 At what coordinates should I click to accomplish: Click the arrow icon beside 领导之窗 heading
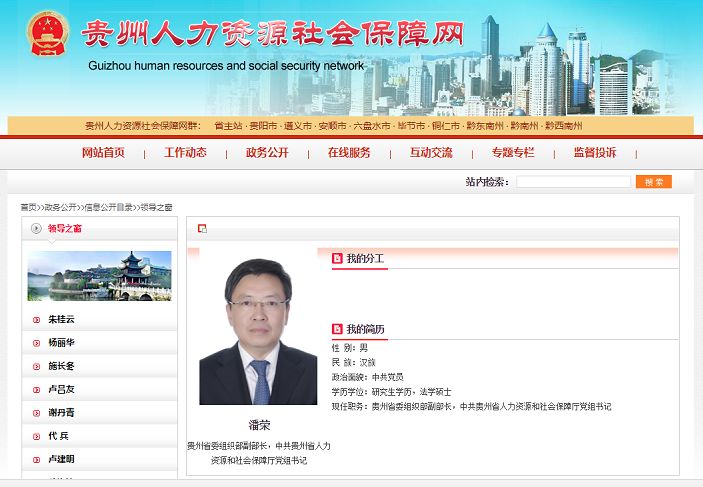(36, 228)
